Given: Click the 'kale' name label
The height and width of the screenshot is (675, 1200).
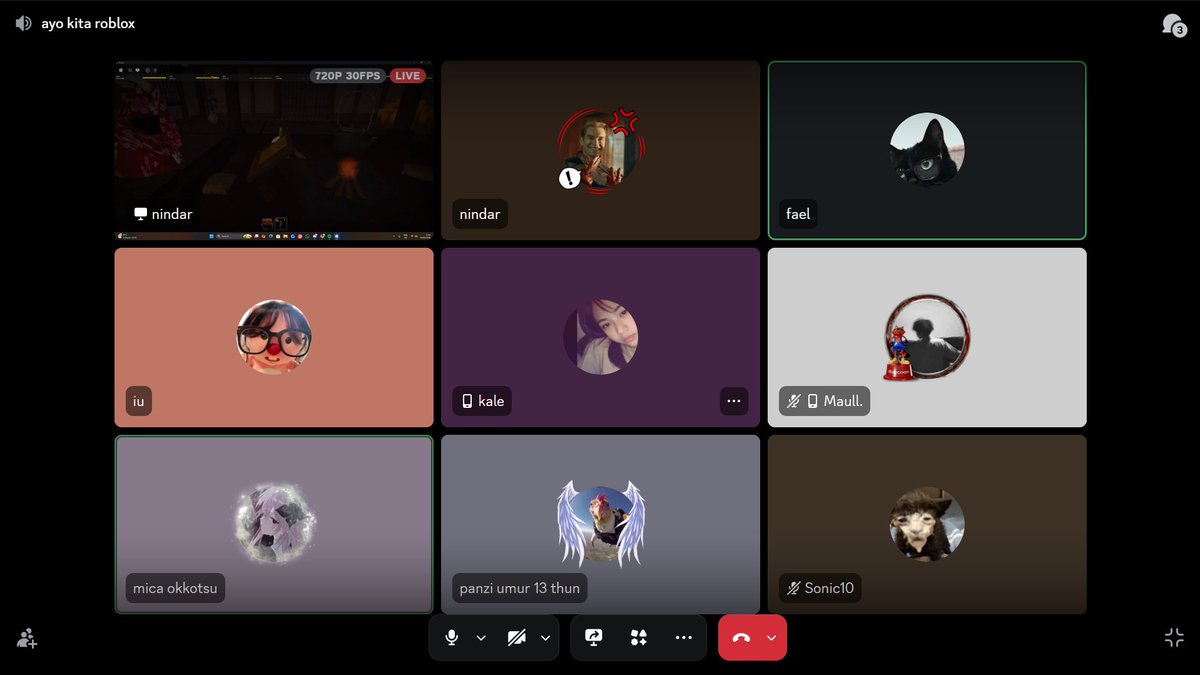Looking at the screenshot, I should (491, 401).
